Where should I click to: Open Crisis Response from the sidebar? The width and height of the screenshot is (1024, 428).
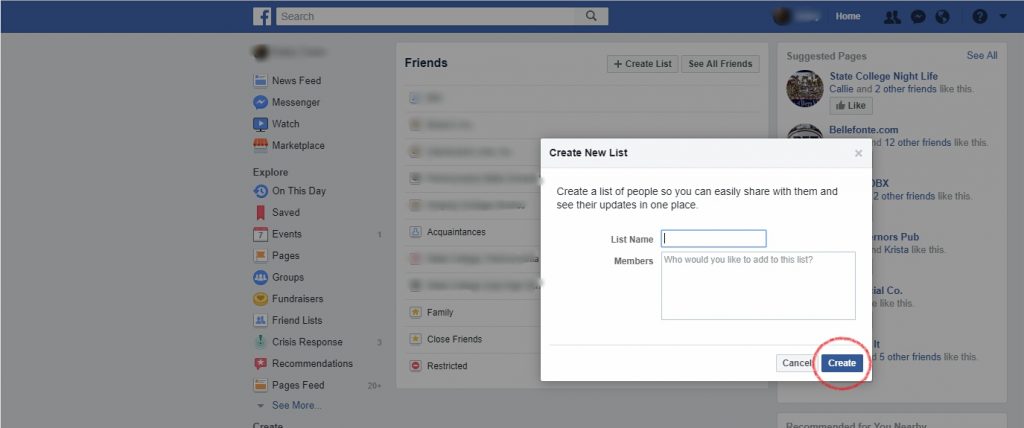pos(307,342)
